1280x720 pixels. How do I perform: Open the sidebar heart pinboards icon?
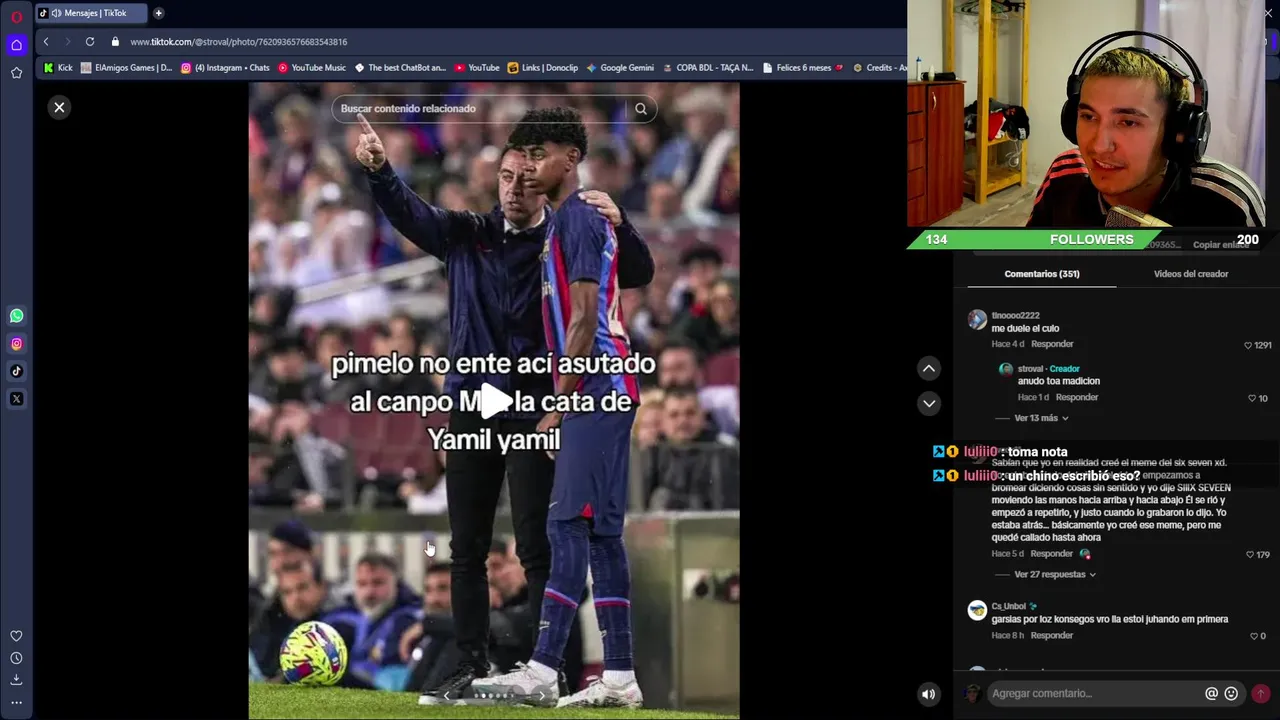[16, 636]
